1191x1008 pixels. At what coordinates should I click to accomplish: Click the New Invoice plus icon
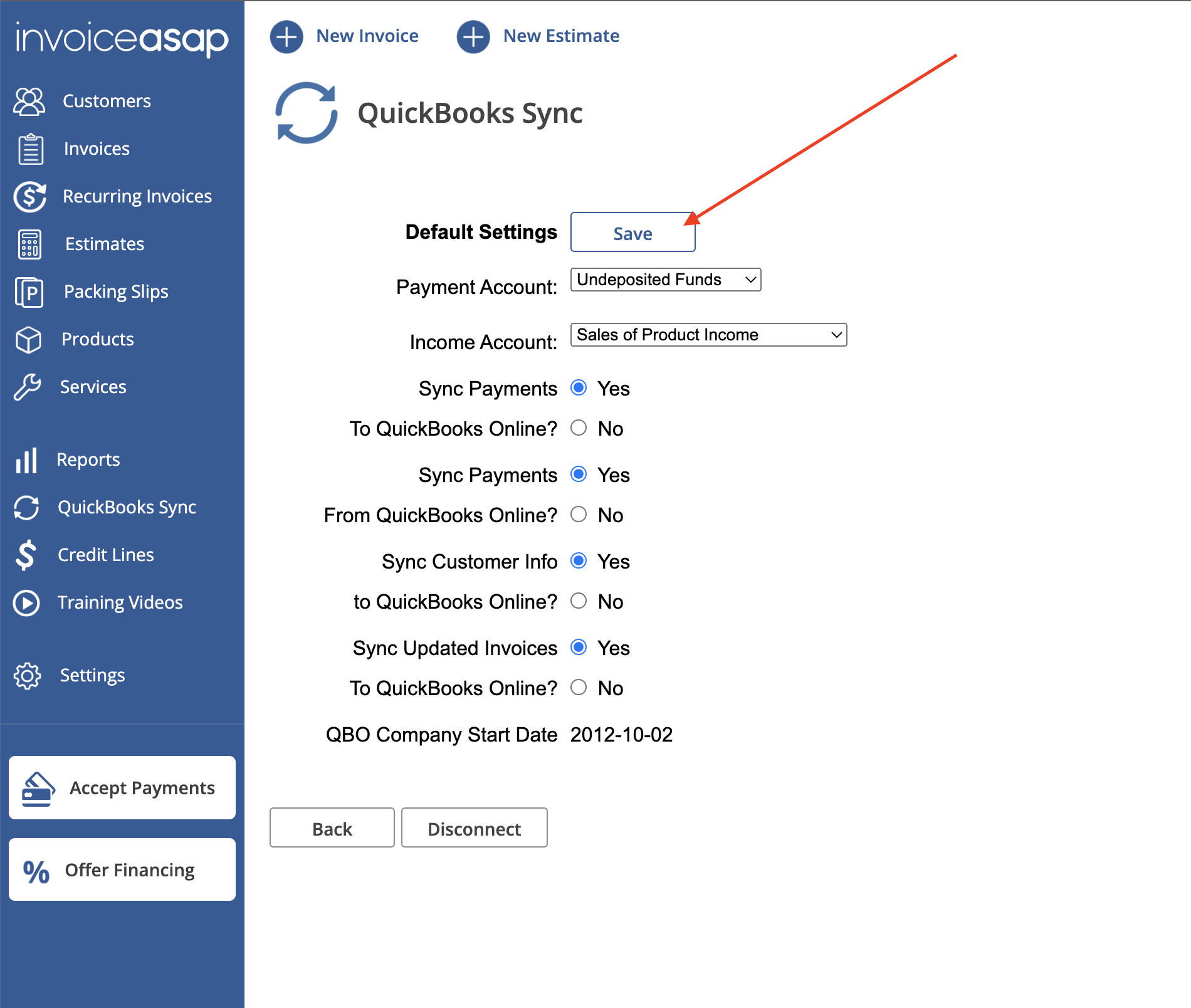286,36
